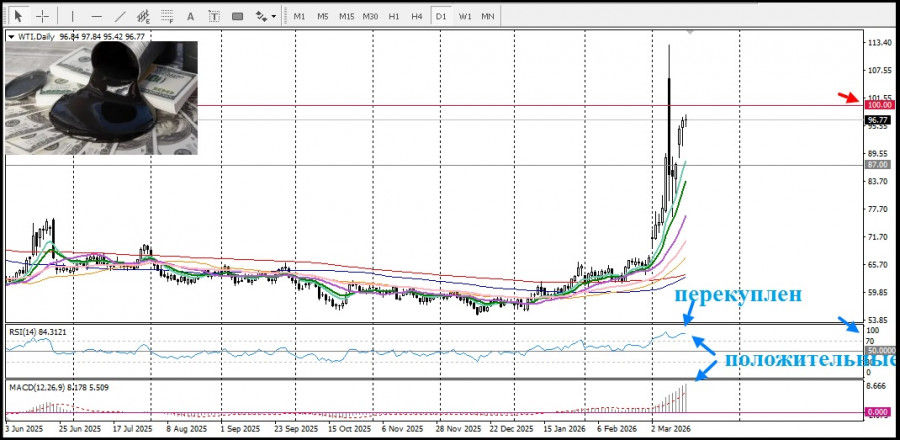This screenshot has height=440, width=900.
Task: Select the arrow cursor tool
Action: (x=18, y=16)
